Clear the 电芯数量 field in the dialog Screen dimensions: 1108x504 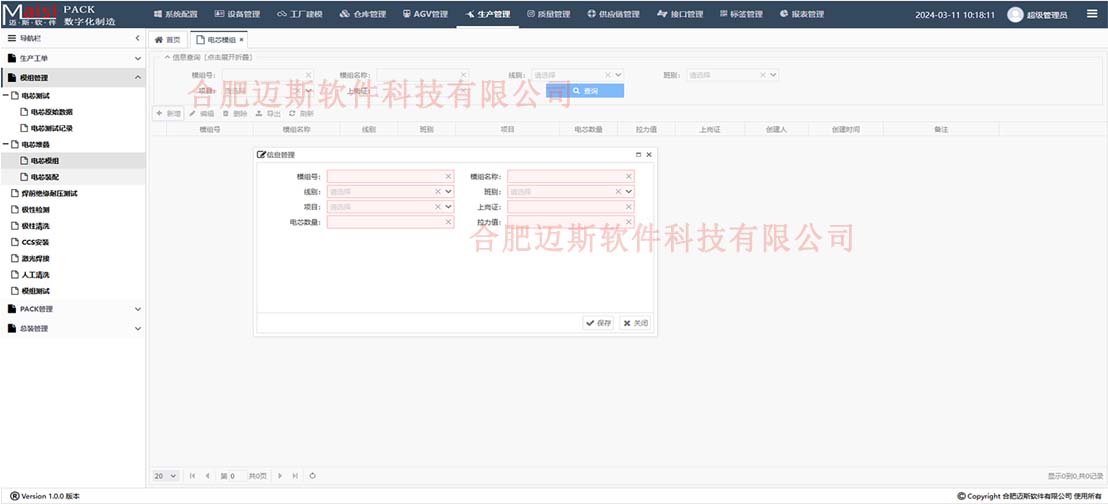[449, 222]
